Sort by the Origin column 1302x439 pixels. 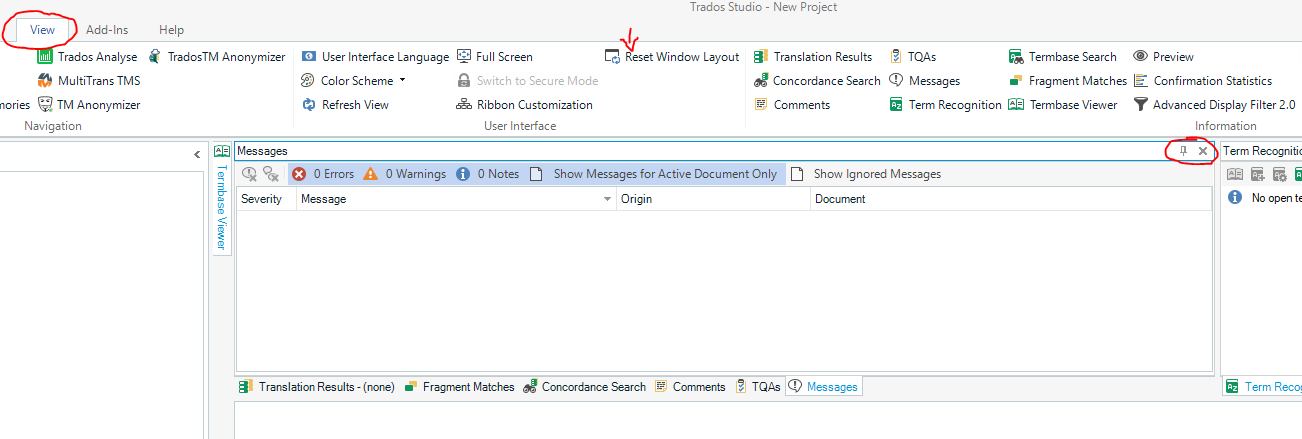pos(714,199)
